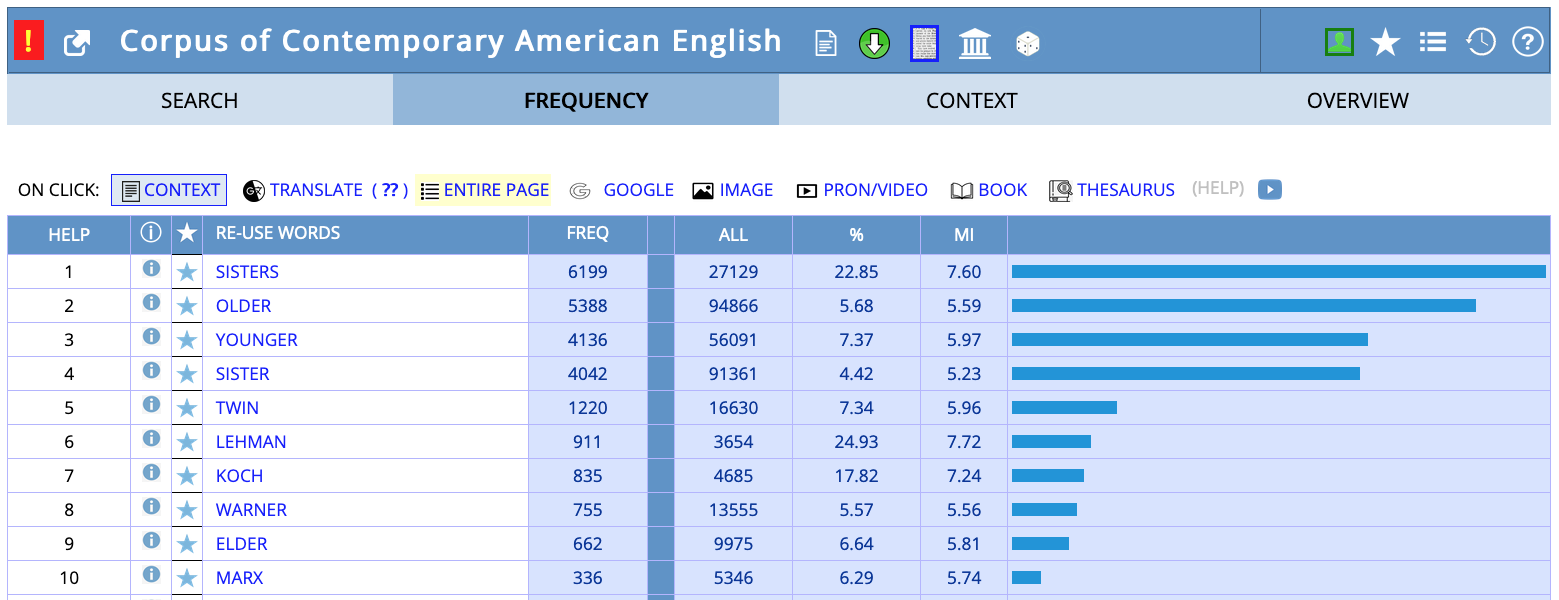Click the dice random icon
Image resolution: width=1559 pixels, height=600 pixels.
[x=1027, y=43]
